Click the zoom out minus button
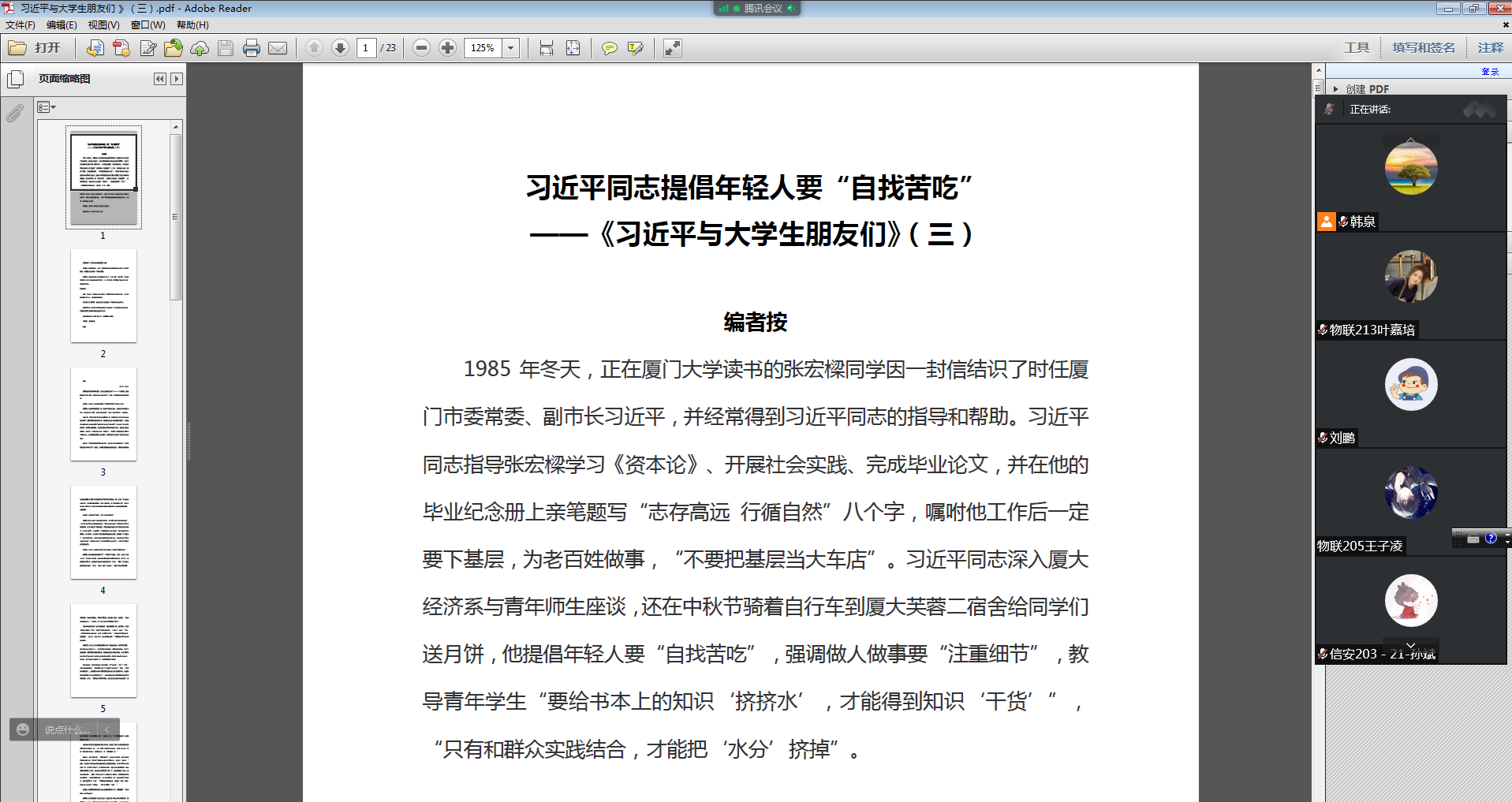1512x802 pixels. [422, 48]
